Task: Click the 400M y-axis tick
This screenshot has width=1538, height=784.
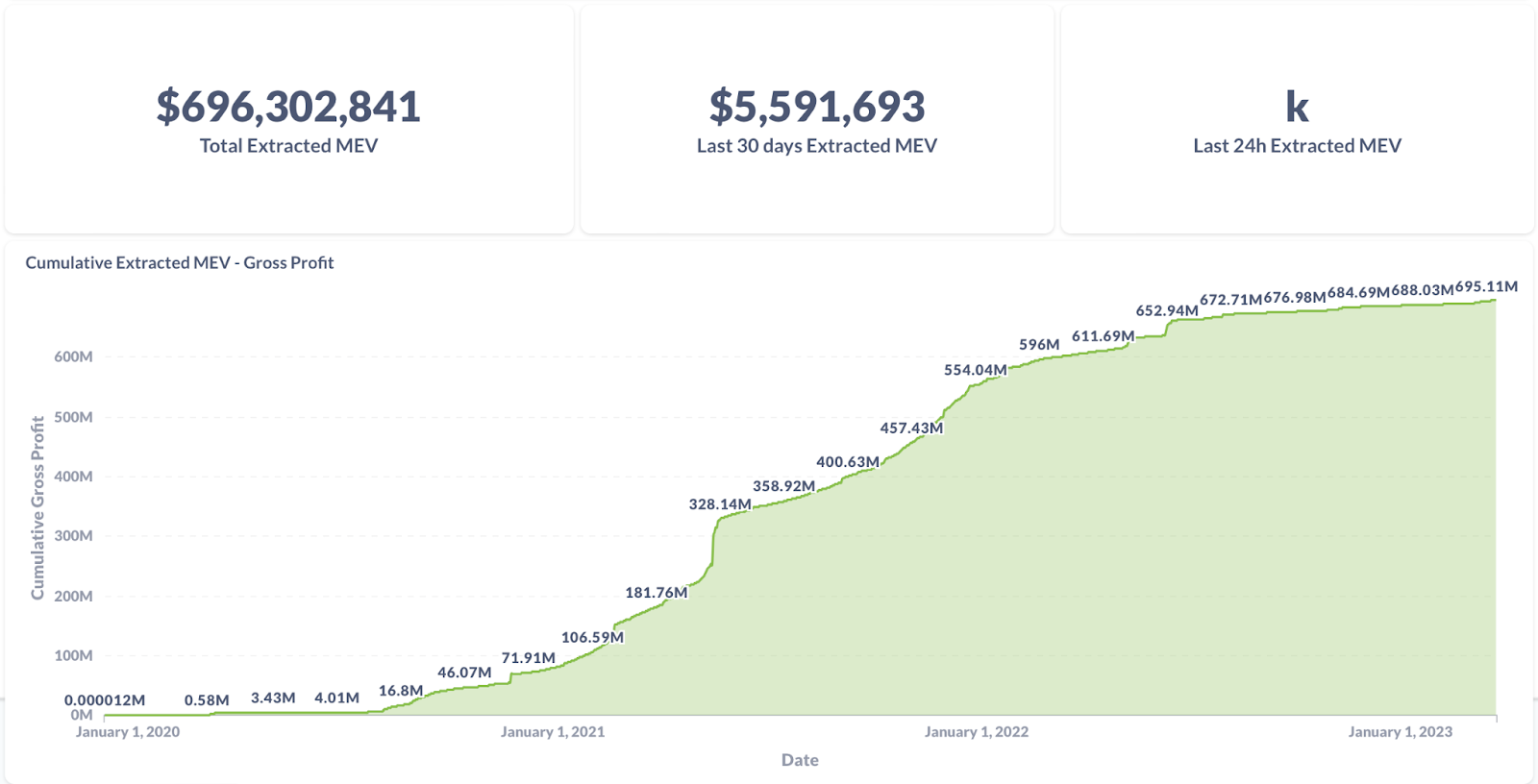Action: point(73,477)
